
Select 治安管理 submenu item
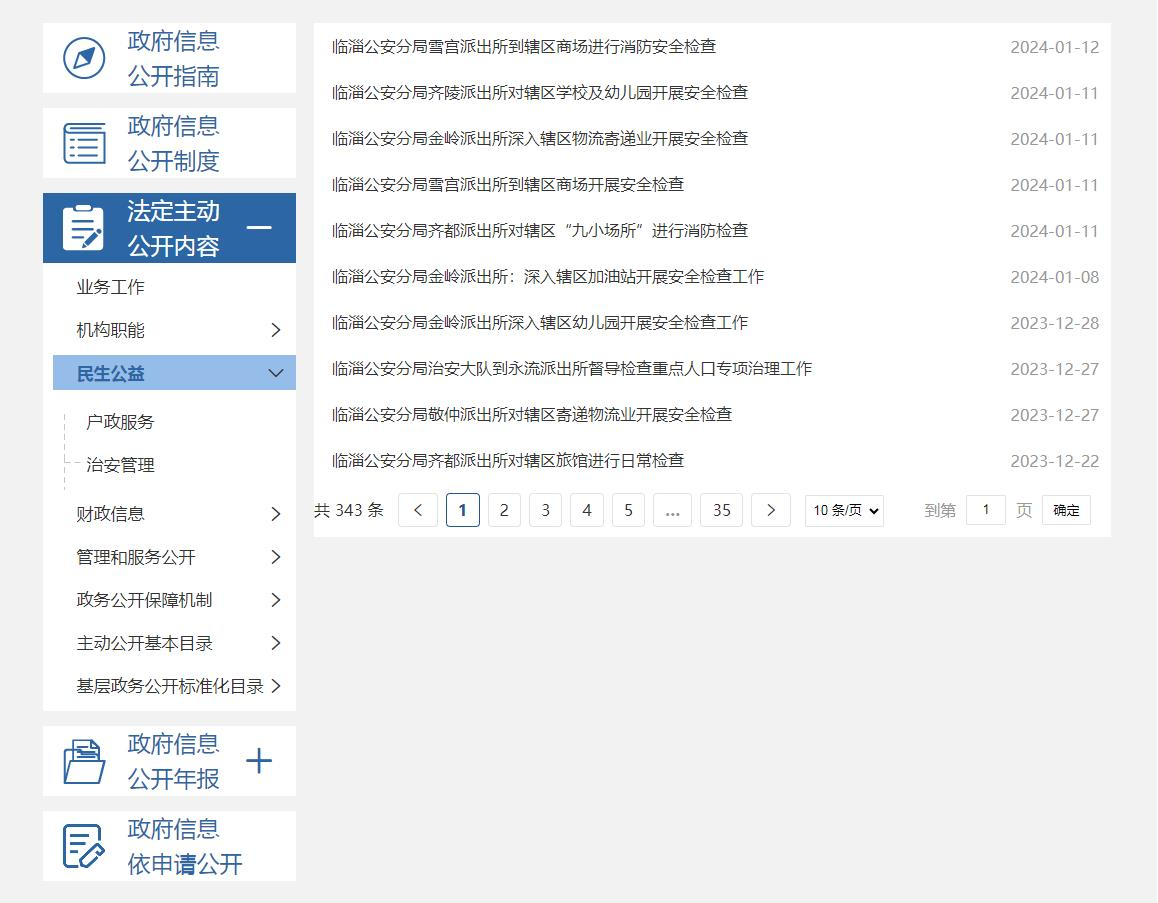point(120,465)
